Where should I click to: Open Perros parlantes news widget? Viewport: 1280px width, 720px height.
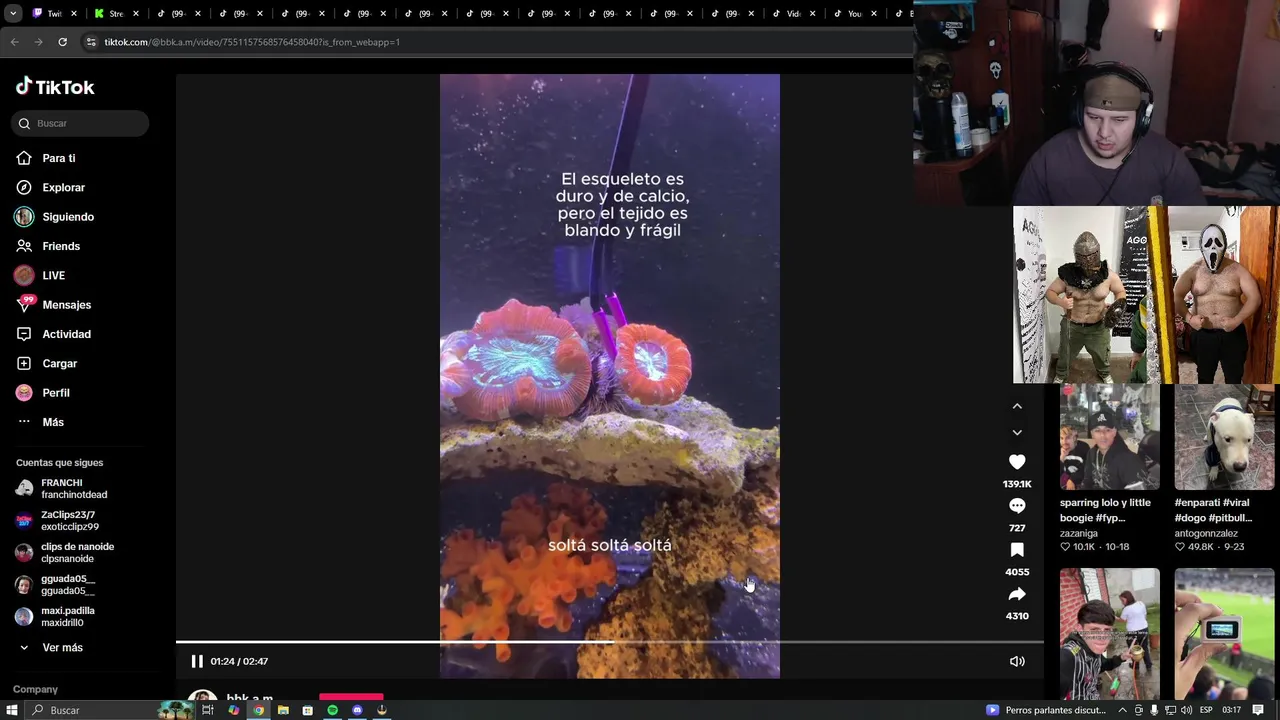pos(1046,710)
